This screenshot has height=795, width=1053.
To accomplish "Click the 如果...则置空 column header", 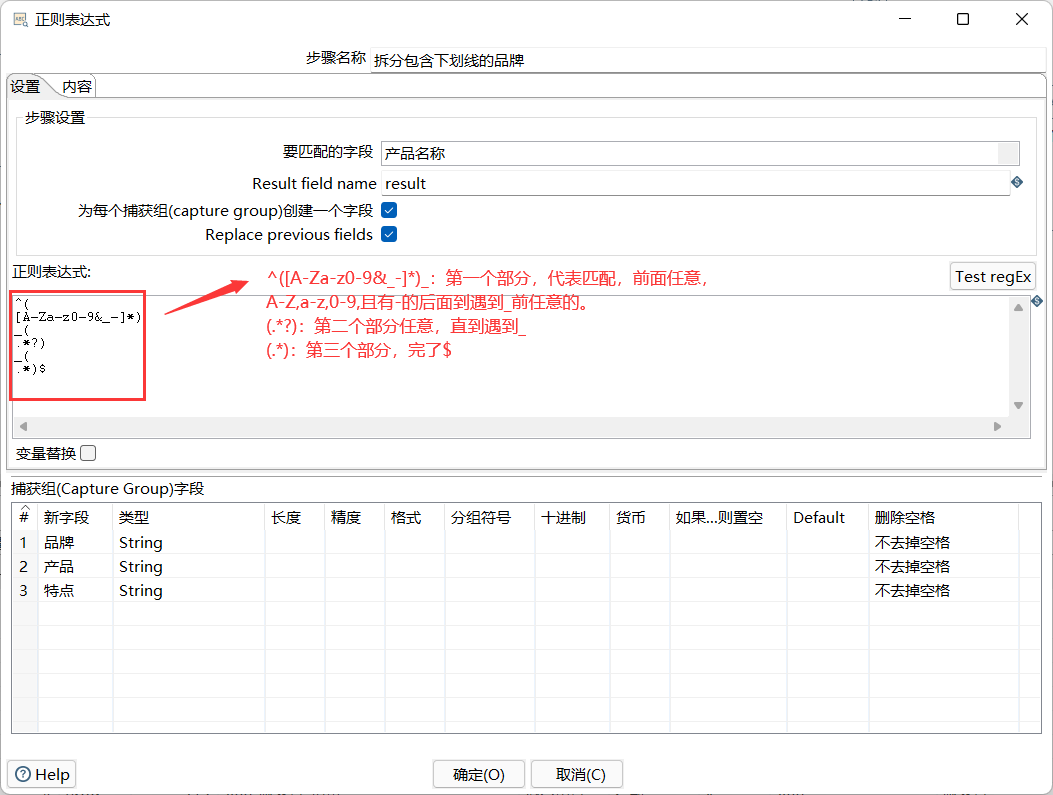I will coord(728,518).
